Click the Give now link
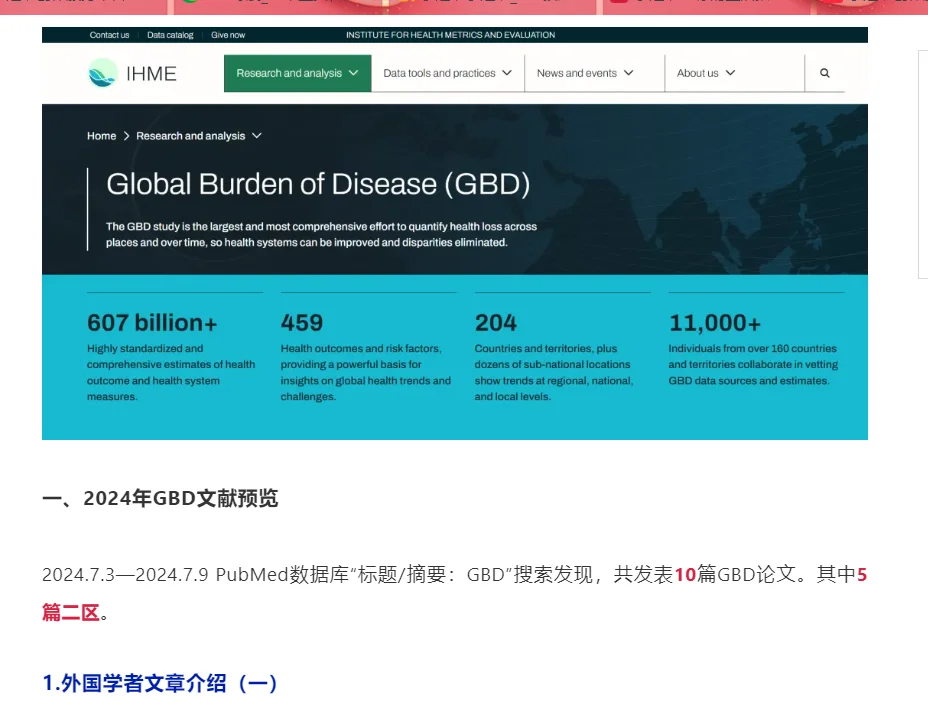This screenshot has height=719, width=928. tap(228, 35)
